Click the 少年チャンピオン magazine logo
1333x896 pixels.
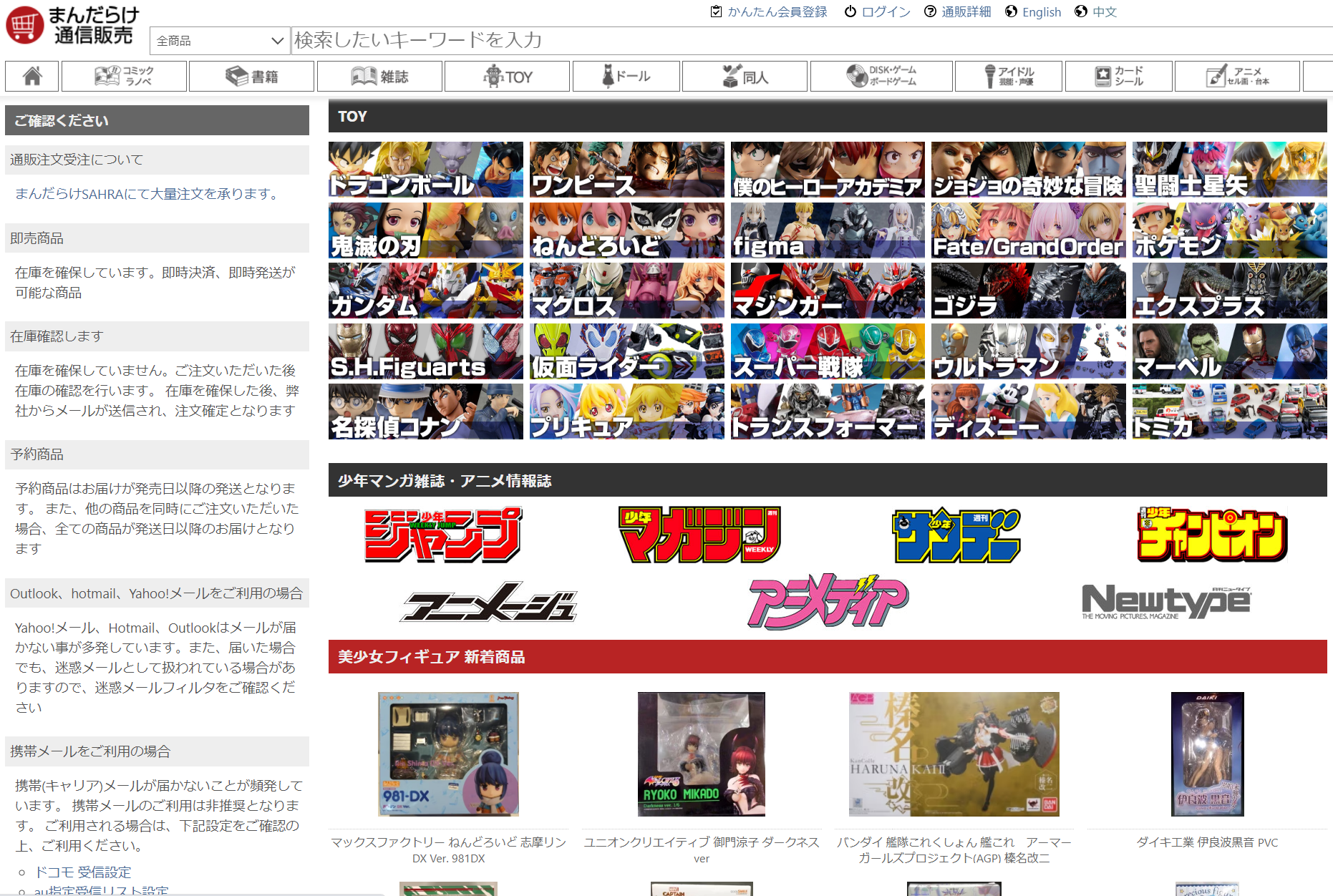1213,535
